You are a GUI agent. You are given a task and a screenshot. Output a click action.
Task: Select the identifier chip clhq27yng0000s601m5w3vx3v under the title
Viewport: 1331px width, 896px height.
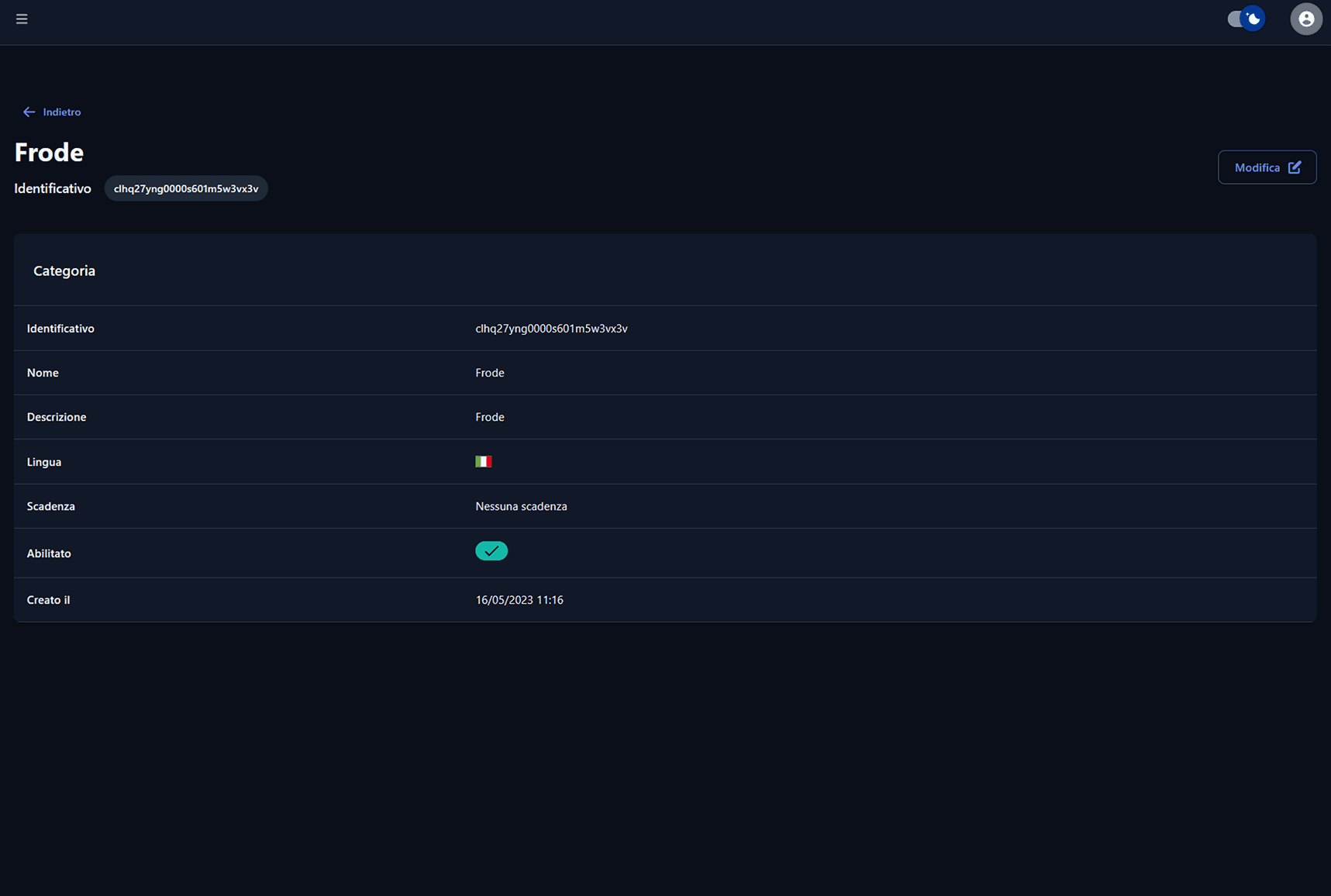pyautogui.click(x=186, y=188)
